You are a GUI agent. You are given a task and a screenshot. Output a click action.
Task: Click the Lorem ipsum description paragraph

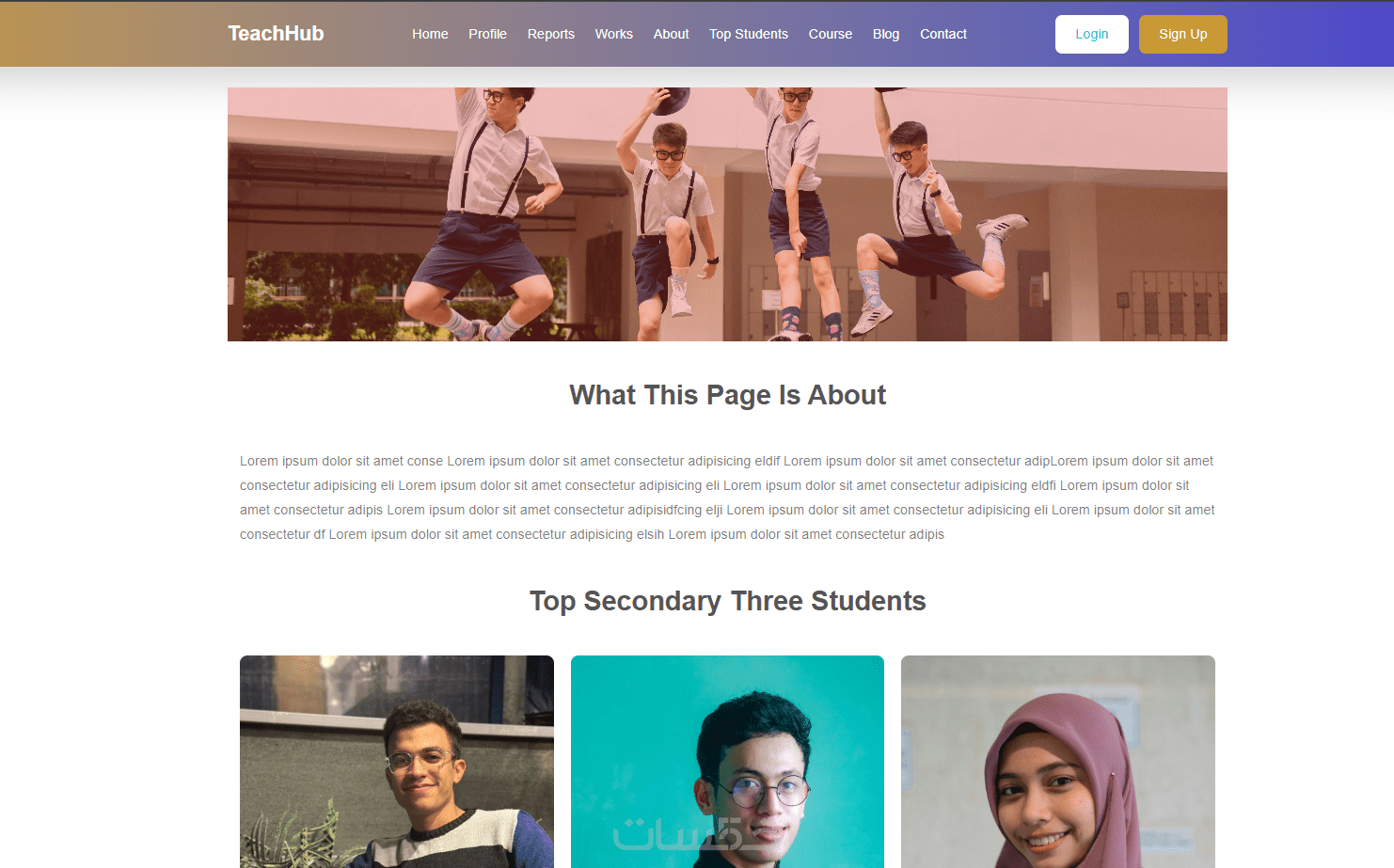[727, 497]
